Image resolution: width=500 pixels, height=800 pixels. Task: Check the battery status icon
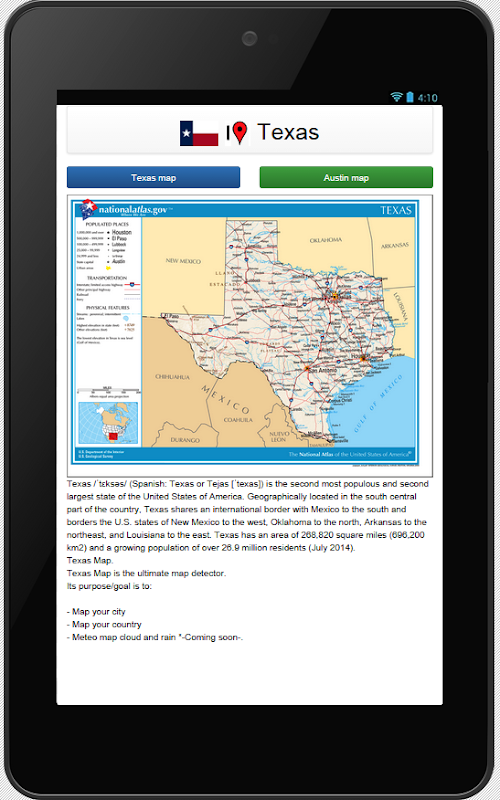[410, 97]
